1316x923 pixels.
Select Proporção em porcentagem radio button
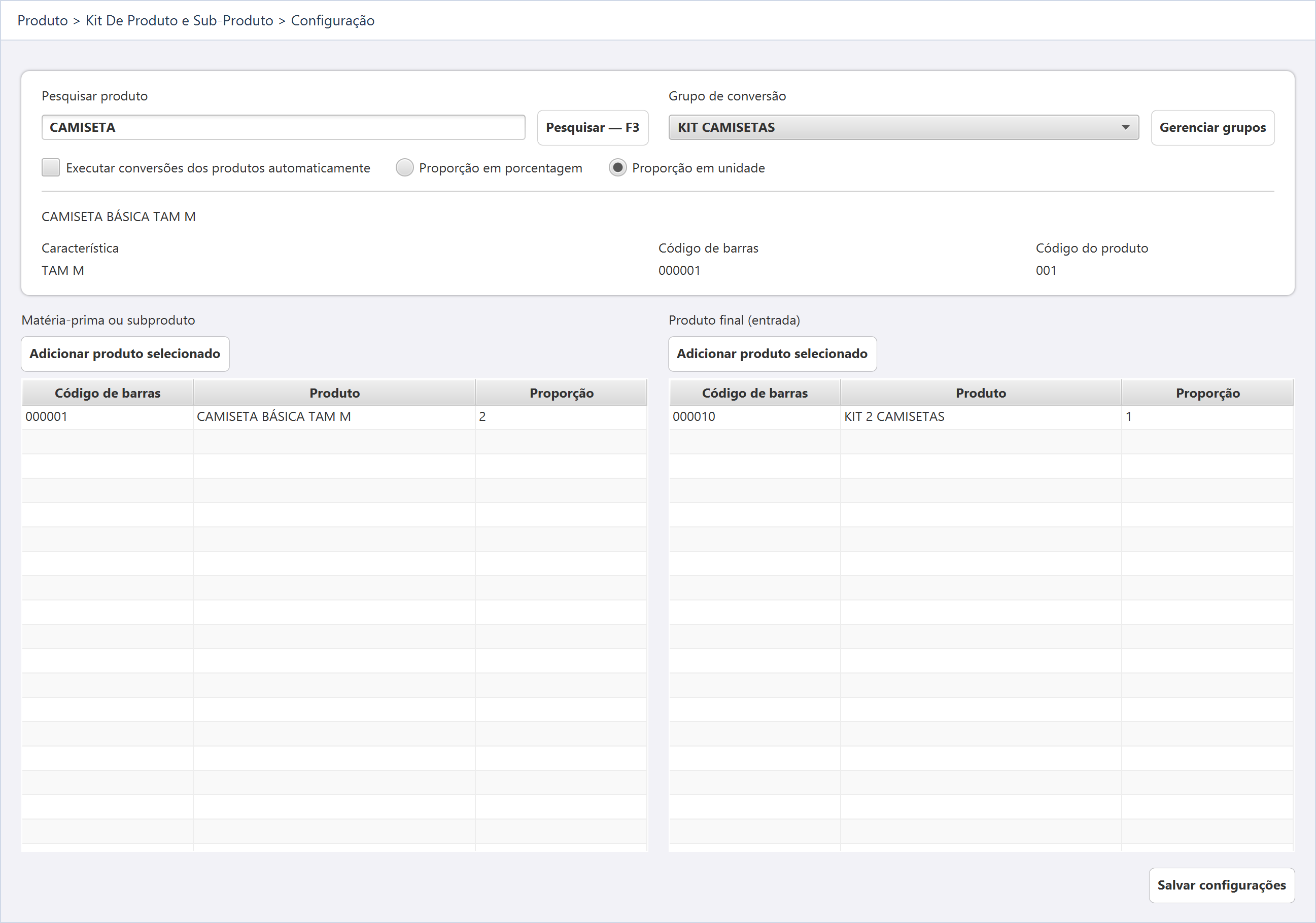[405, 168]
